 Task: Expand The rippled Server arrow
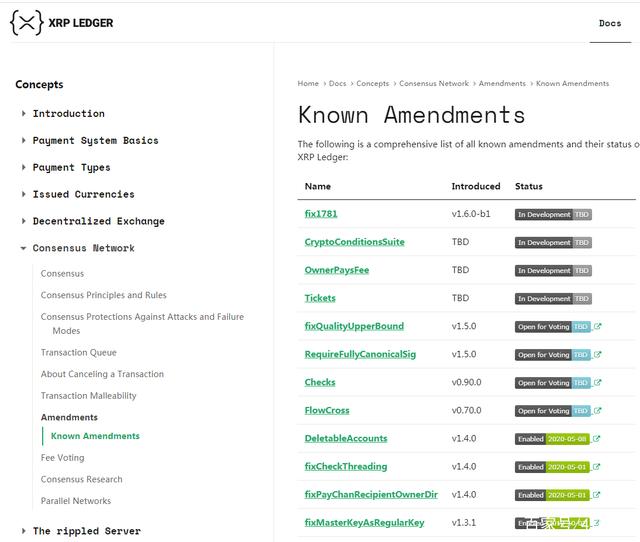(23, 531)
